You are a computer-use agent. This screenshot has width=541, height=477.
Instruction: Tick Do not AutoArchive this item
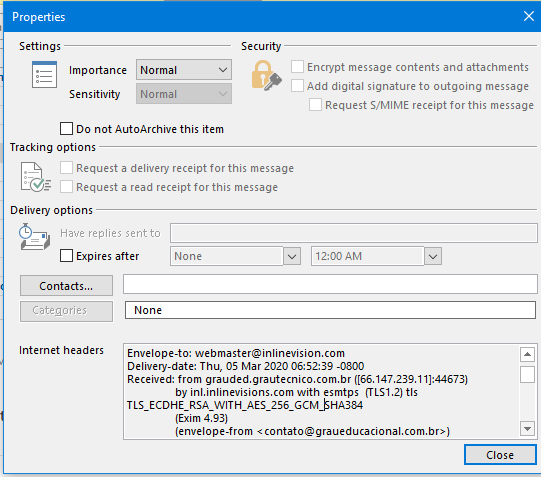[x=66, y=129]
